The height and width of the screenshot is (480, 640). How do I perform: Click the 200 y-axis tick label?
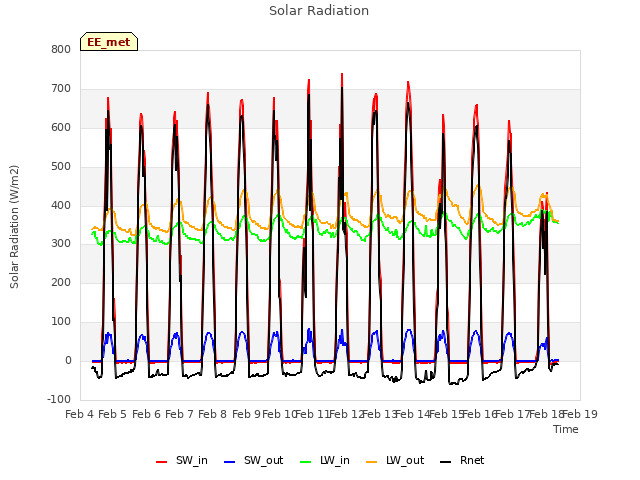61,282
